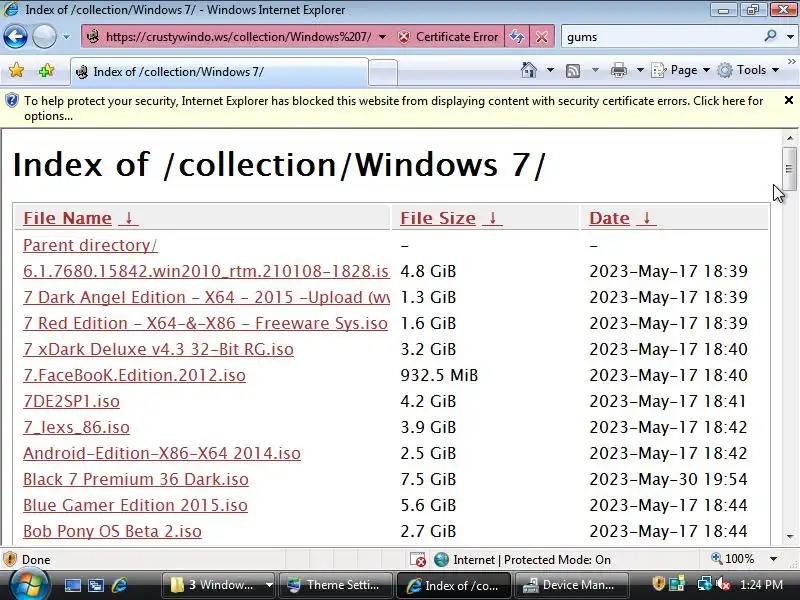Open 7 Red Edition Freeware Sys.iso
Viewport: 800px width, 600px height.
coord(205,323)
